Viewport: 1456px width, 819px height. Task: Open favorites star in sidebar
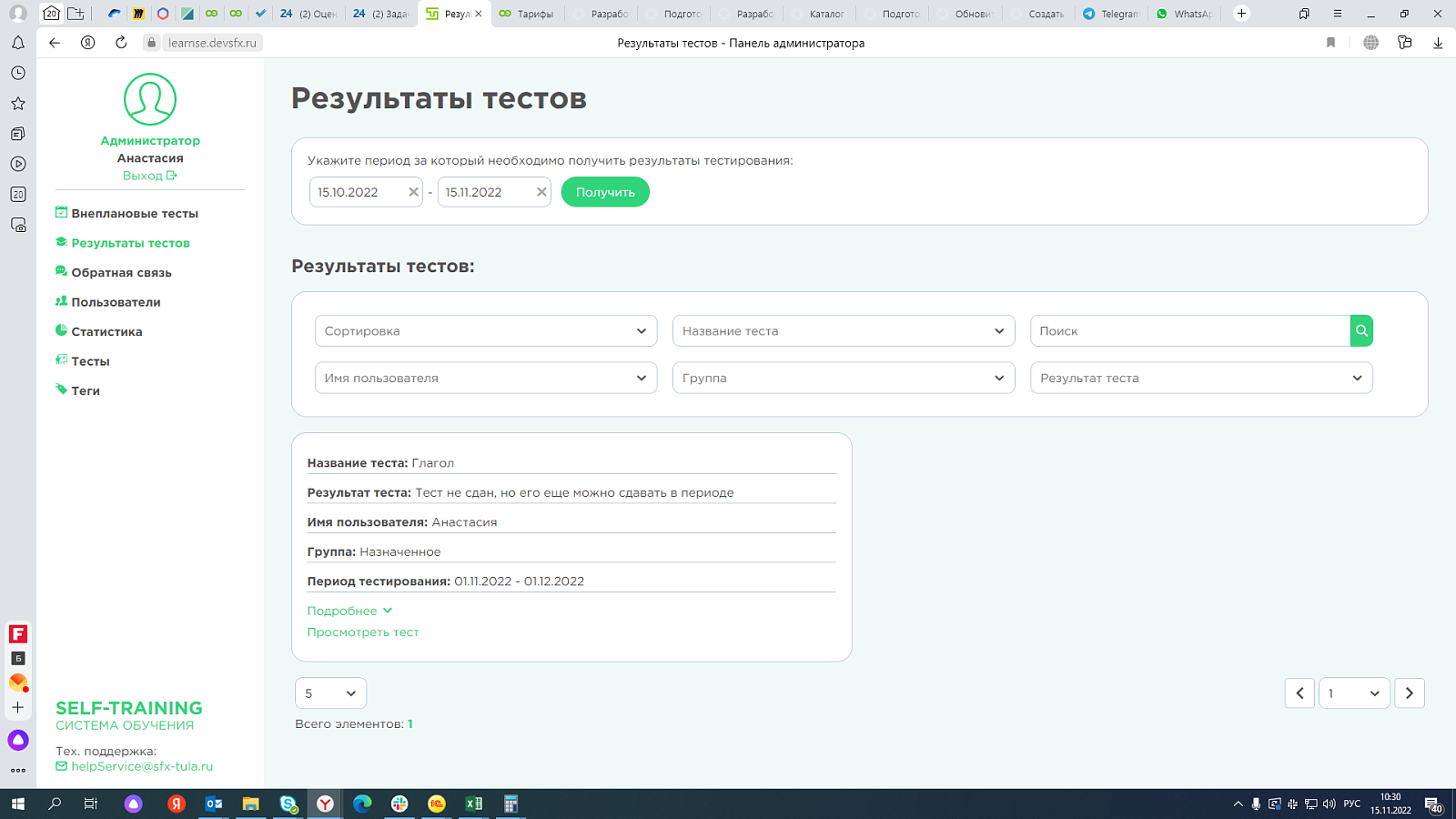(18, 104)
